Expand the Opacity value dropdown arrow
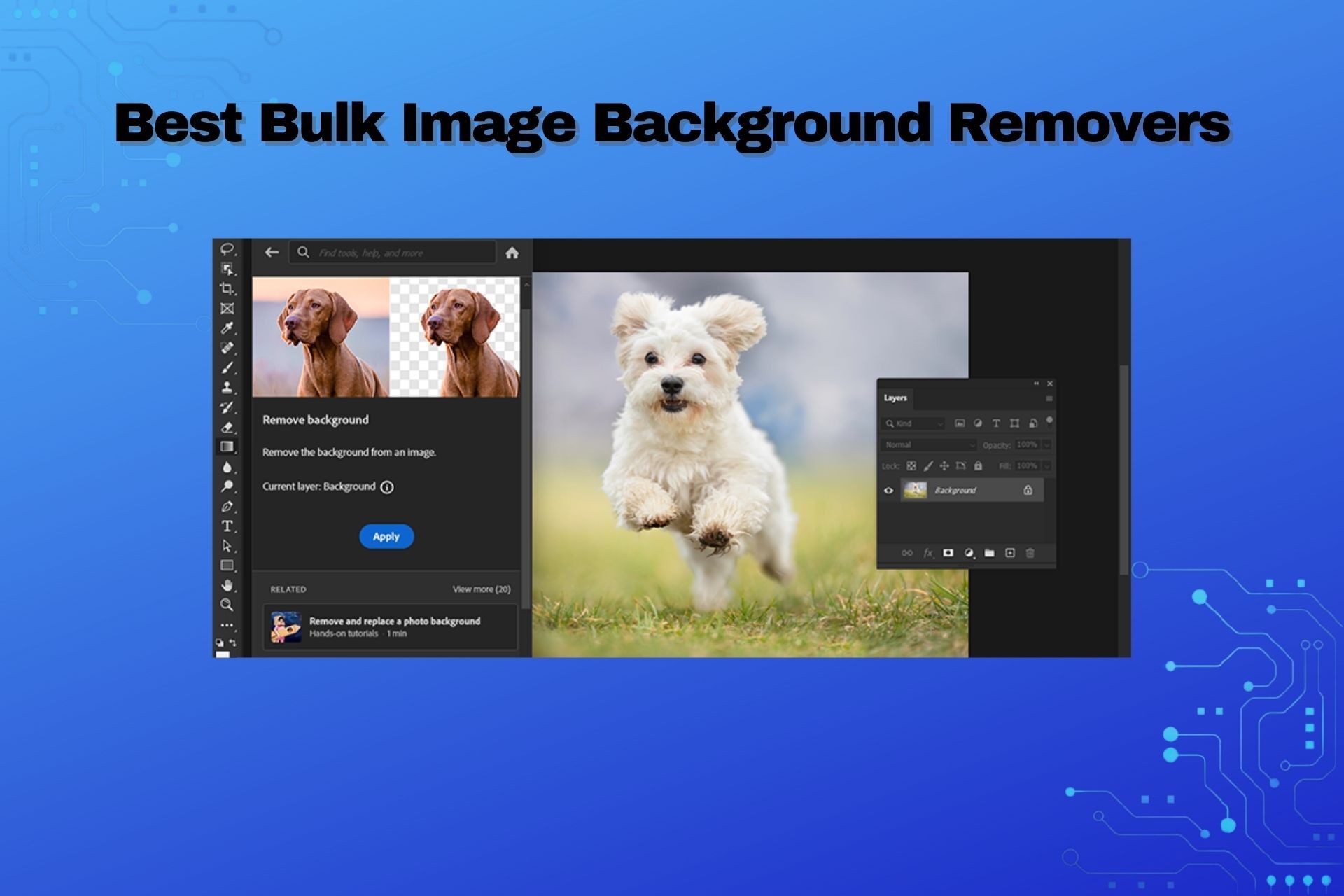 click(x=1047, y=445)
